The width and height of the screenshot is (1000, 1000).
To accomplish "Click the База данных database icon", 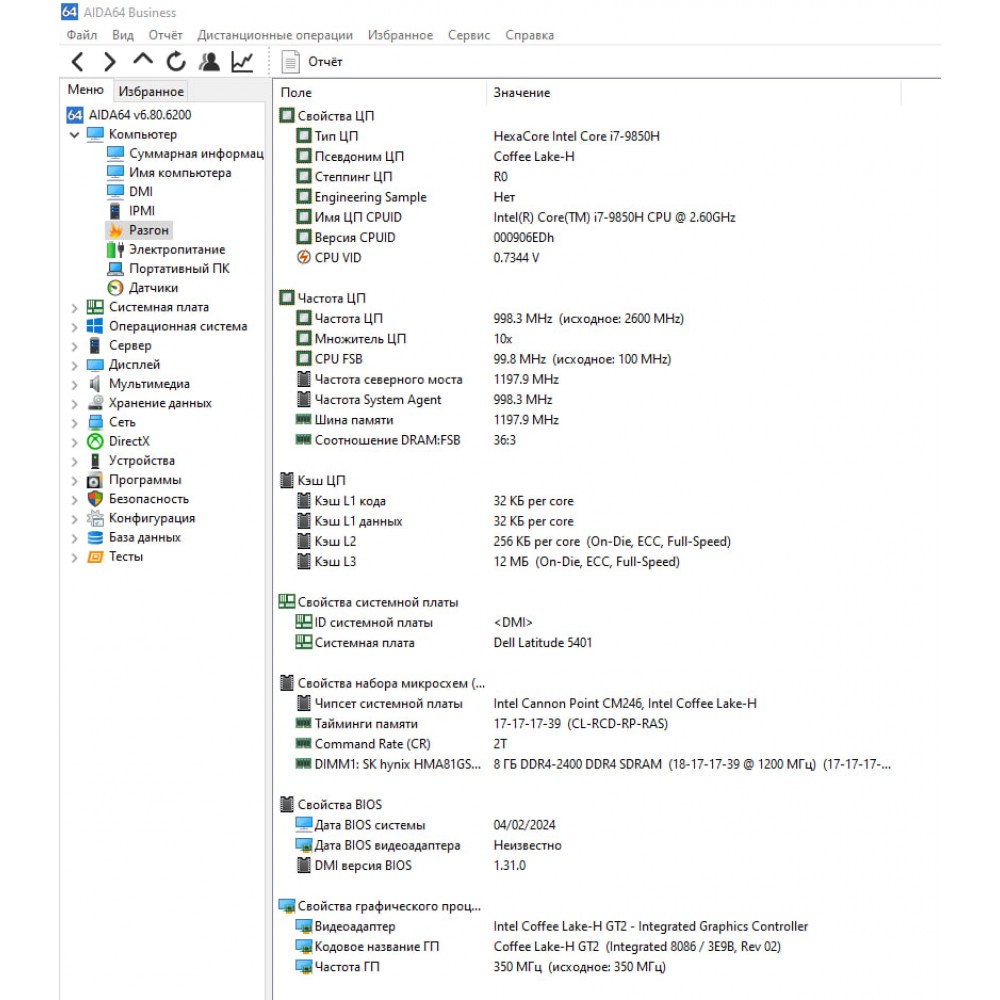I will coord(95,538).
